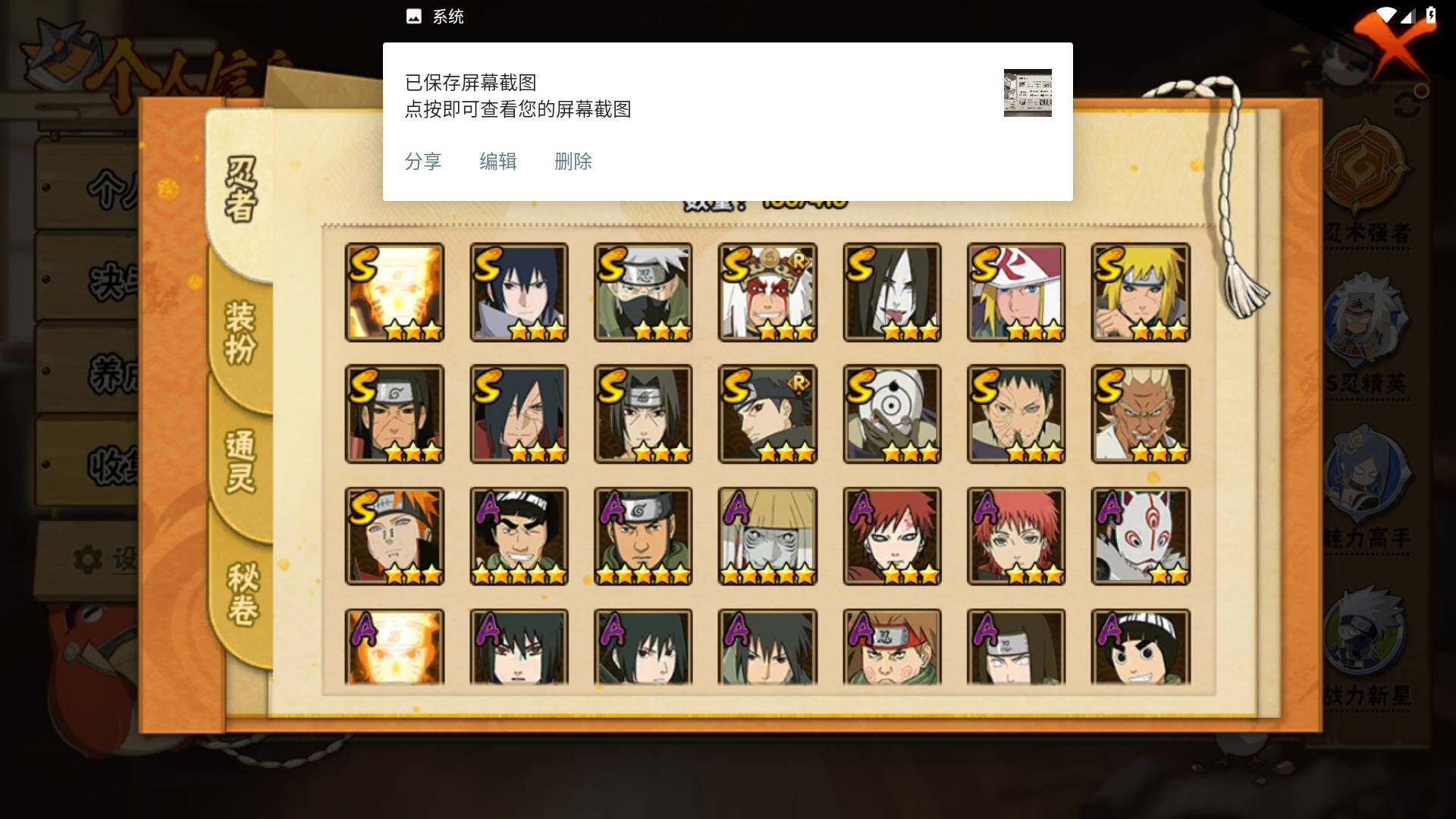Tap 分享 to share the screenshot
This screenshot has width=1456, height=819.
coord(423,162)
